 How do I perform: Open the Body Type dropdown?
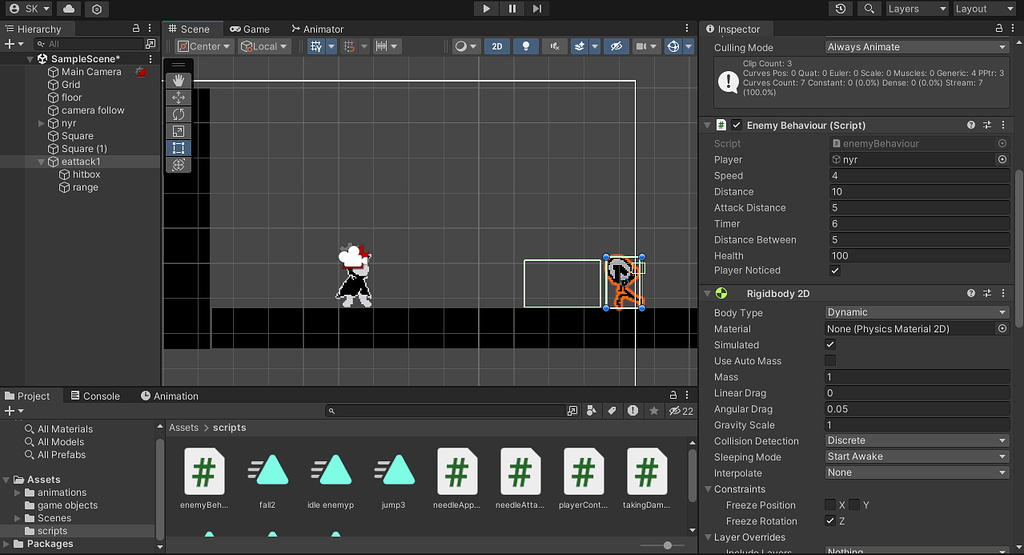pyautogui.click(x=916, y=313)
